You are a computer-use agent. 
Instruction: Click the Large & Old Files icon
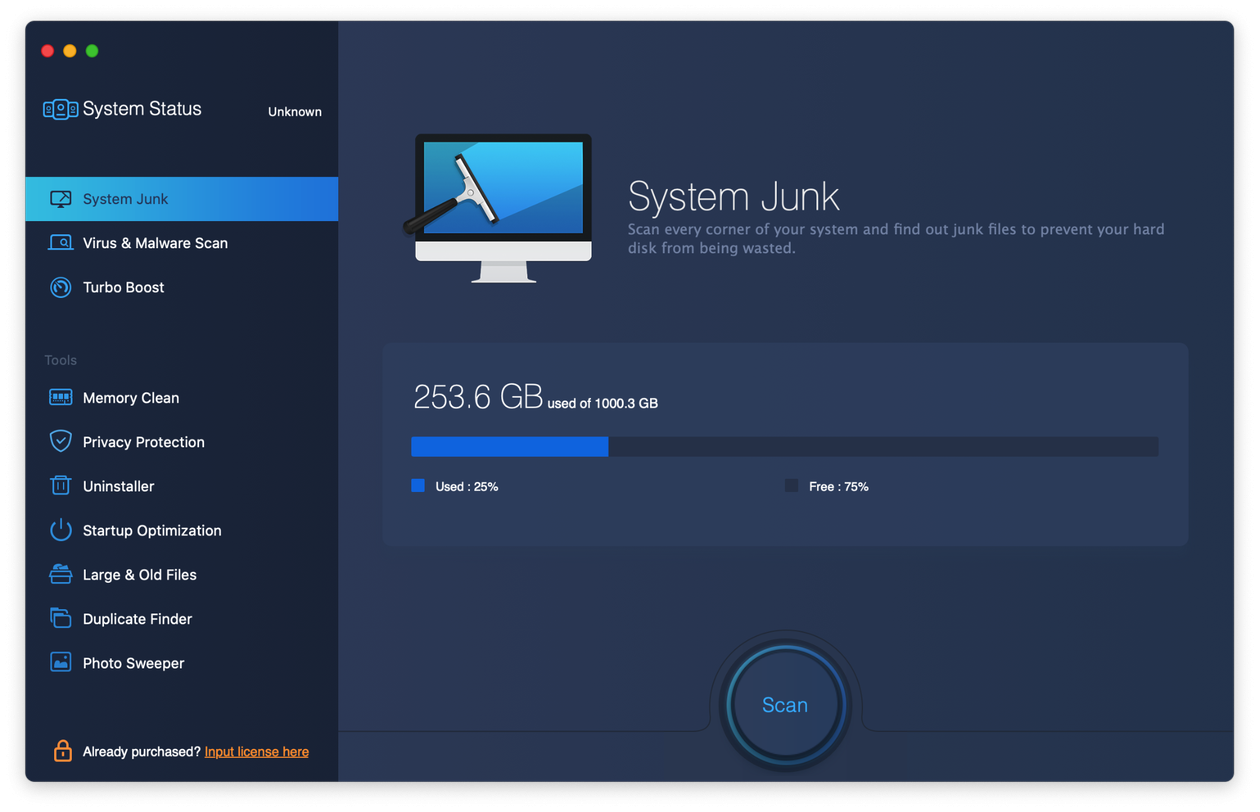tap(61, 575)
